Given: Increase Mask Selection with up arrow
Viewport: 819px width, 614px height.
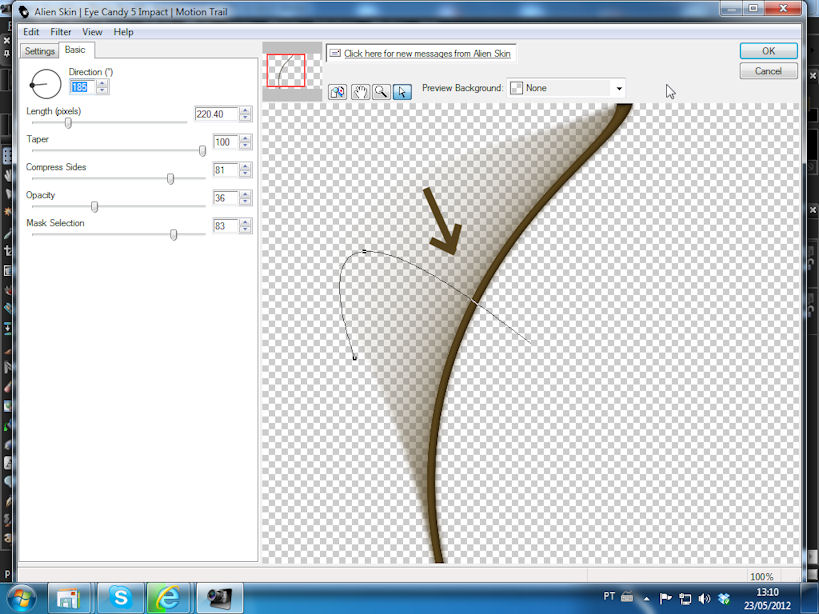Looking at the screenshot, I should 245,222.
